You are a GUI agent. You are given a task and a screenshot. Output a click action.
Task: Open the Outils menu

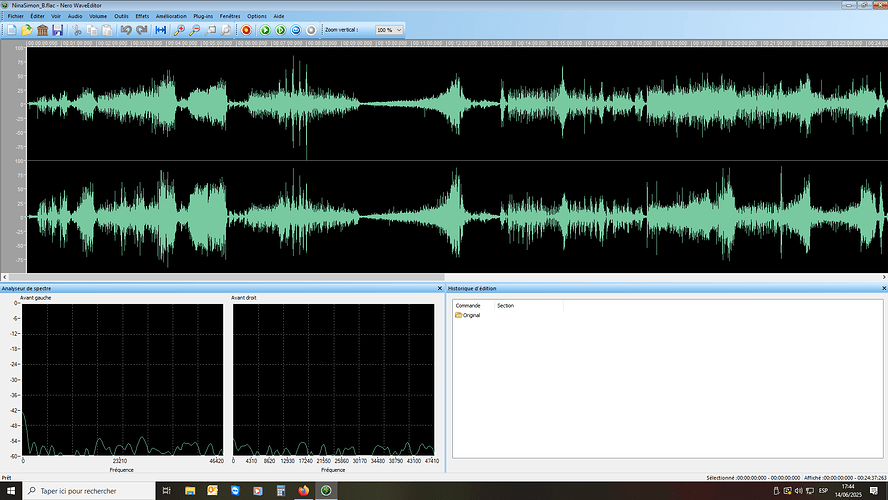[x=121, y=16]
